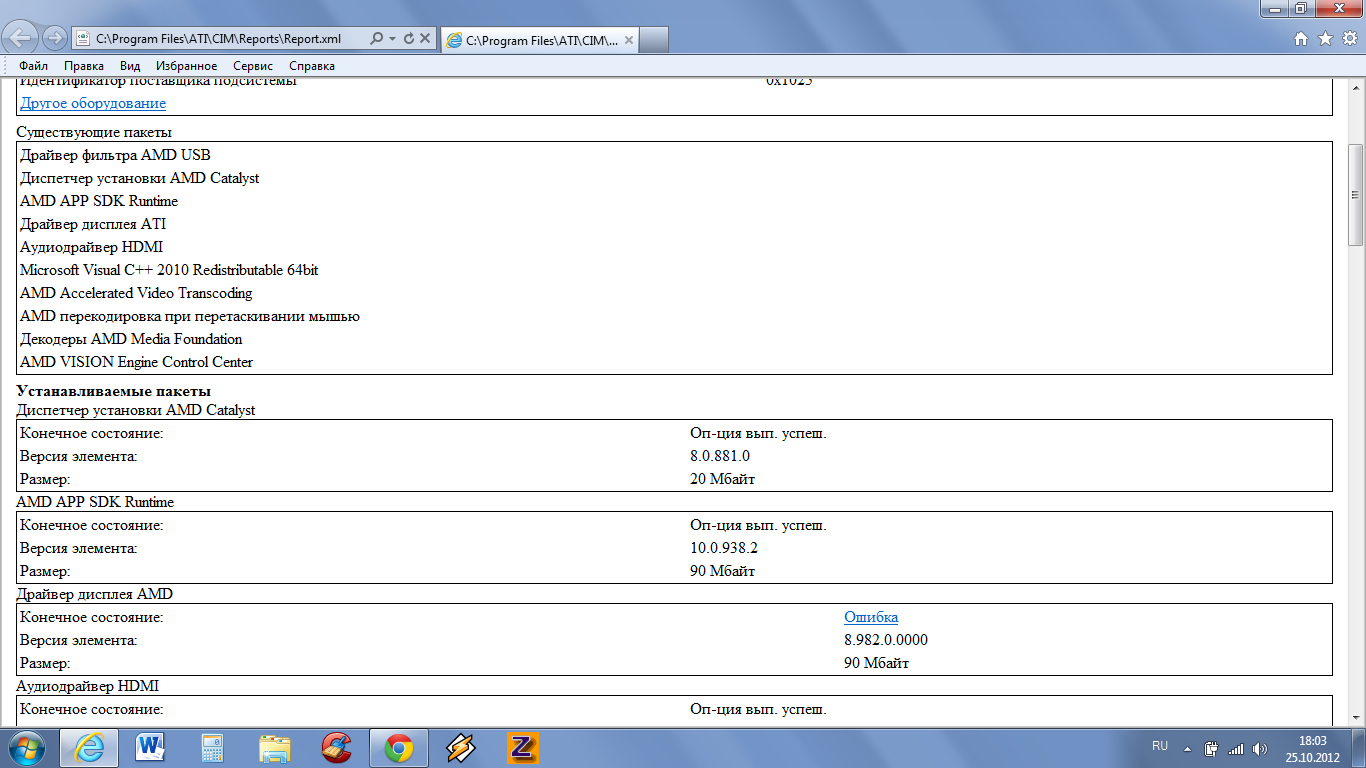Viewport: 1366px width, 768px height.
Task: Click the Устанавливаемые пакеты heading
Action: tap(114, 391)
